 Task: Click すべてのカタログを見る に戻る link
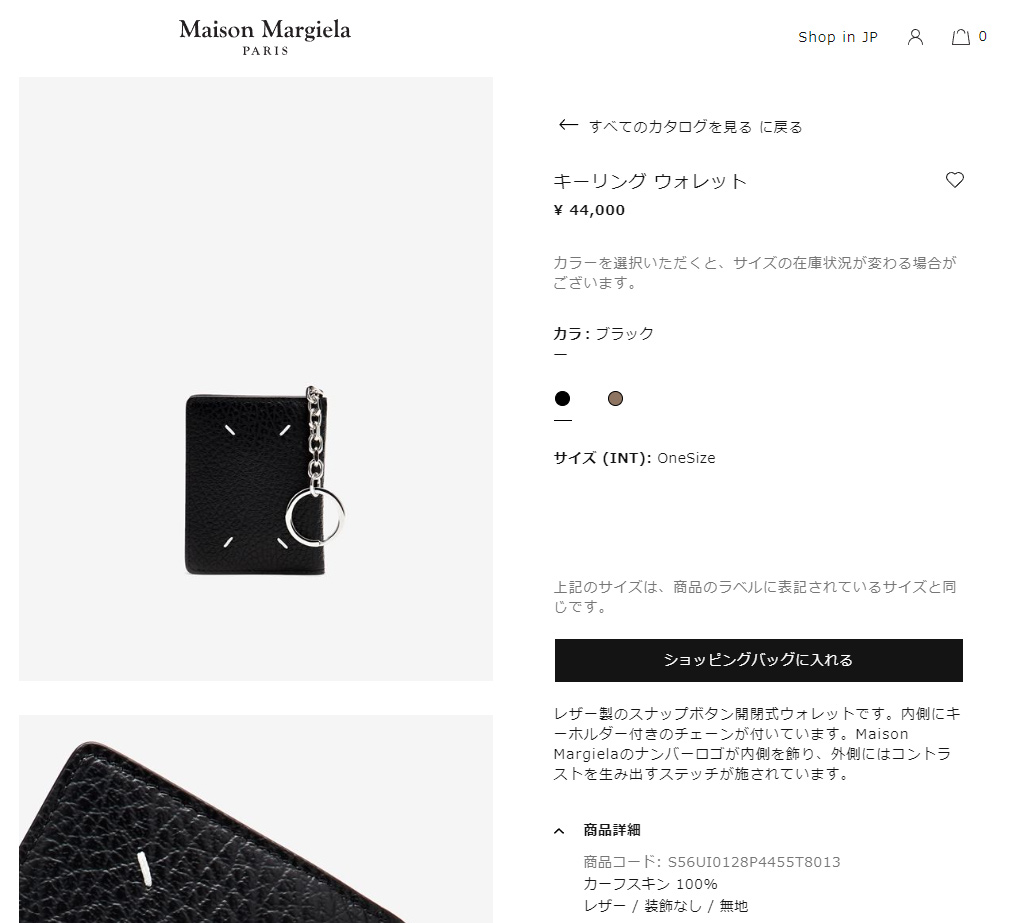click(x=695, y=127)
